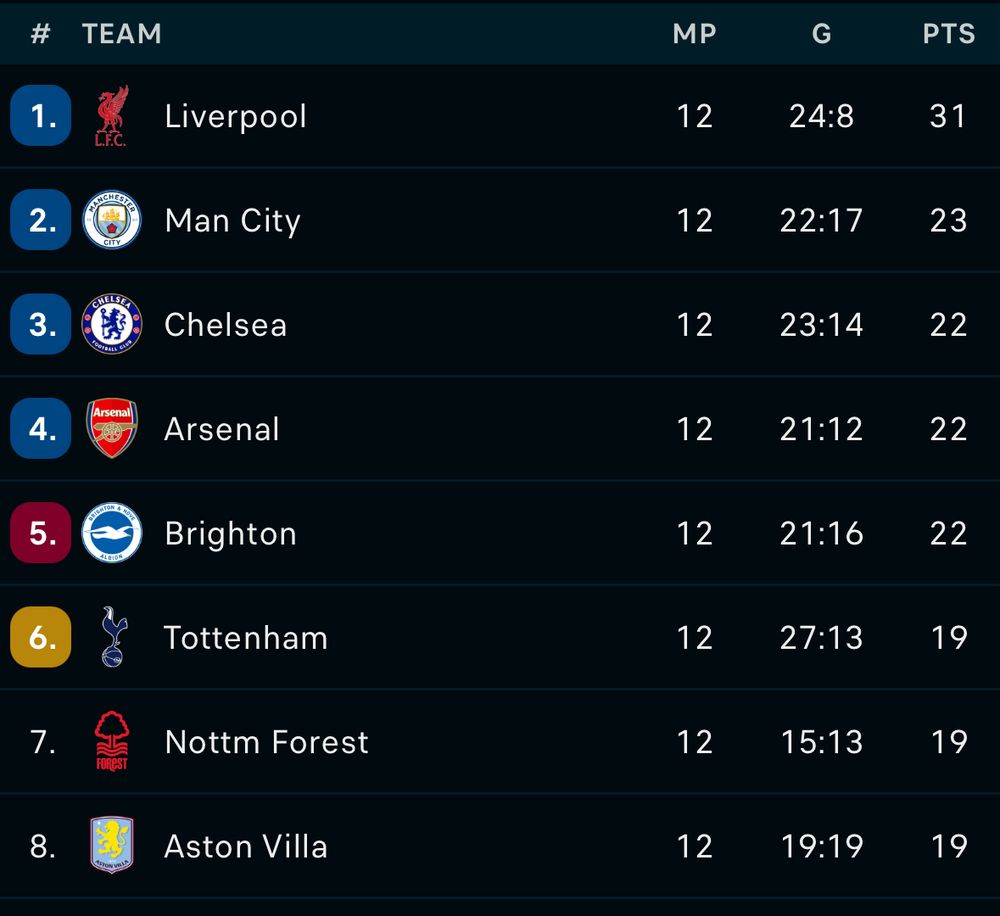Click the gold position 6 badge
Viewport: 1000px width, 916px height.
click(x=41, y=637)
